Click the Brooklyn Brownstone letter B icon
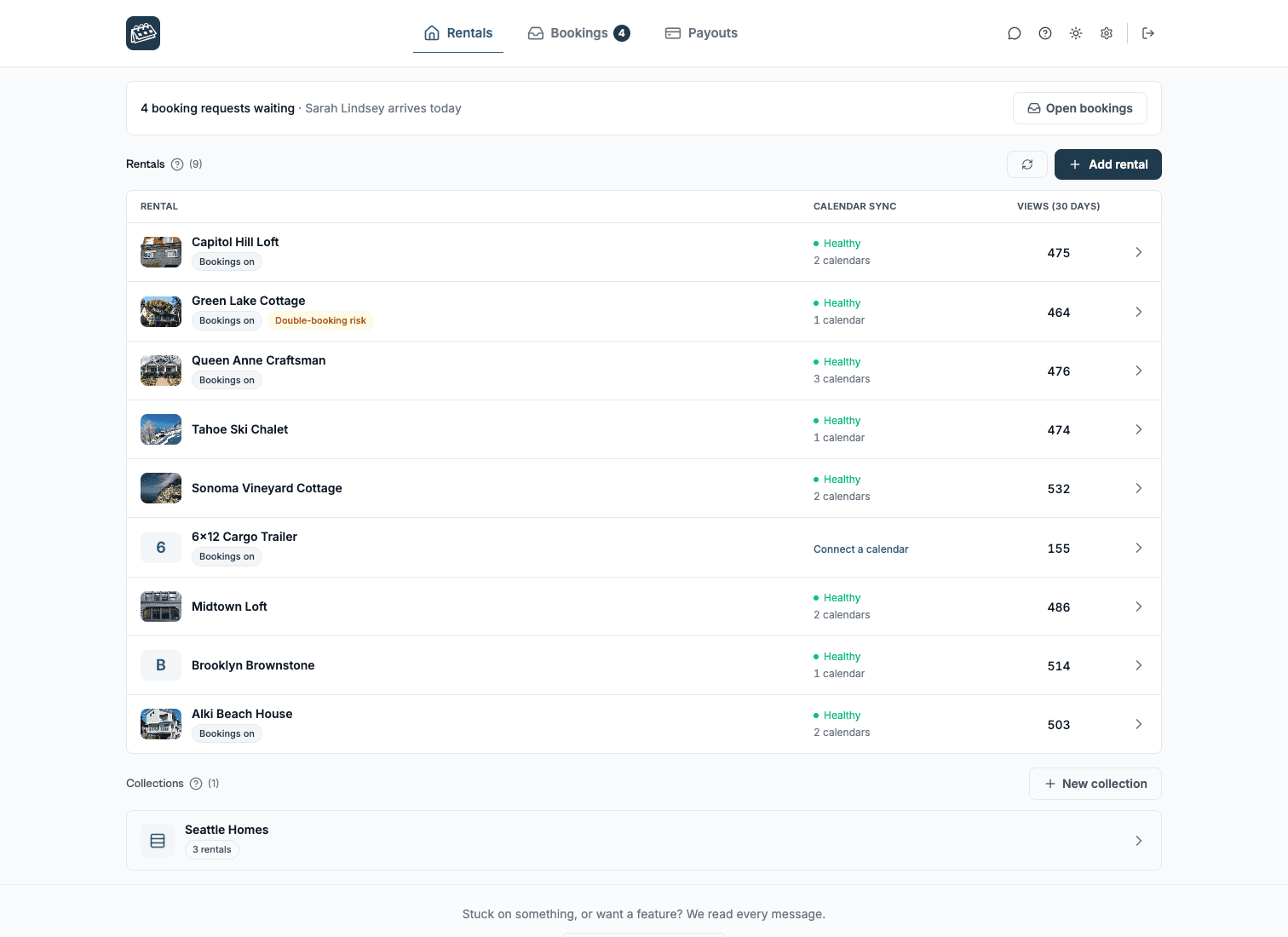Image resolution: width=1288 pixels, height=937 pixels. [161, 665]
